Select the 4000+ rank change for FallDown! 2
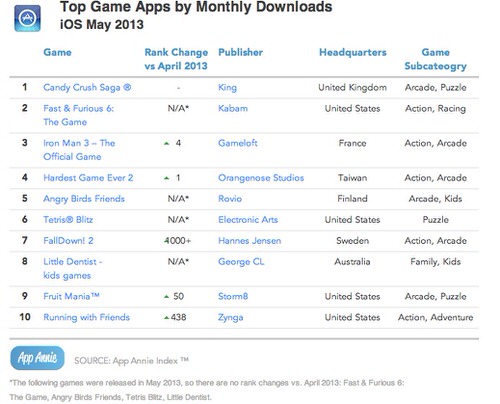The image size is (500, 404). (178, 241)
